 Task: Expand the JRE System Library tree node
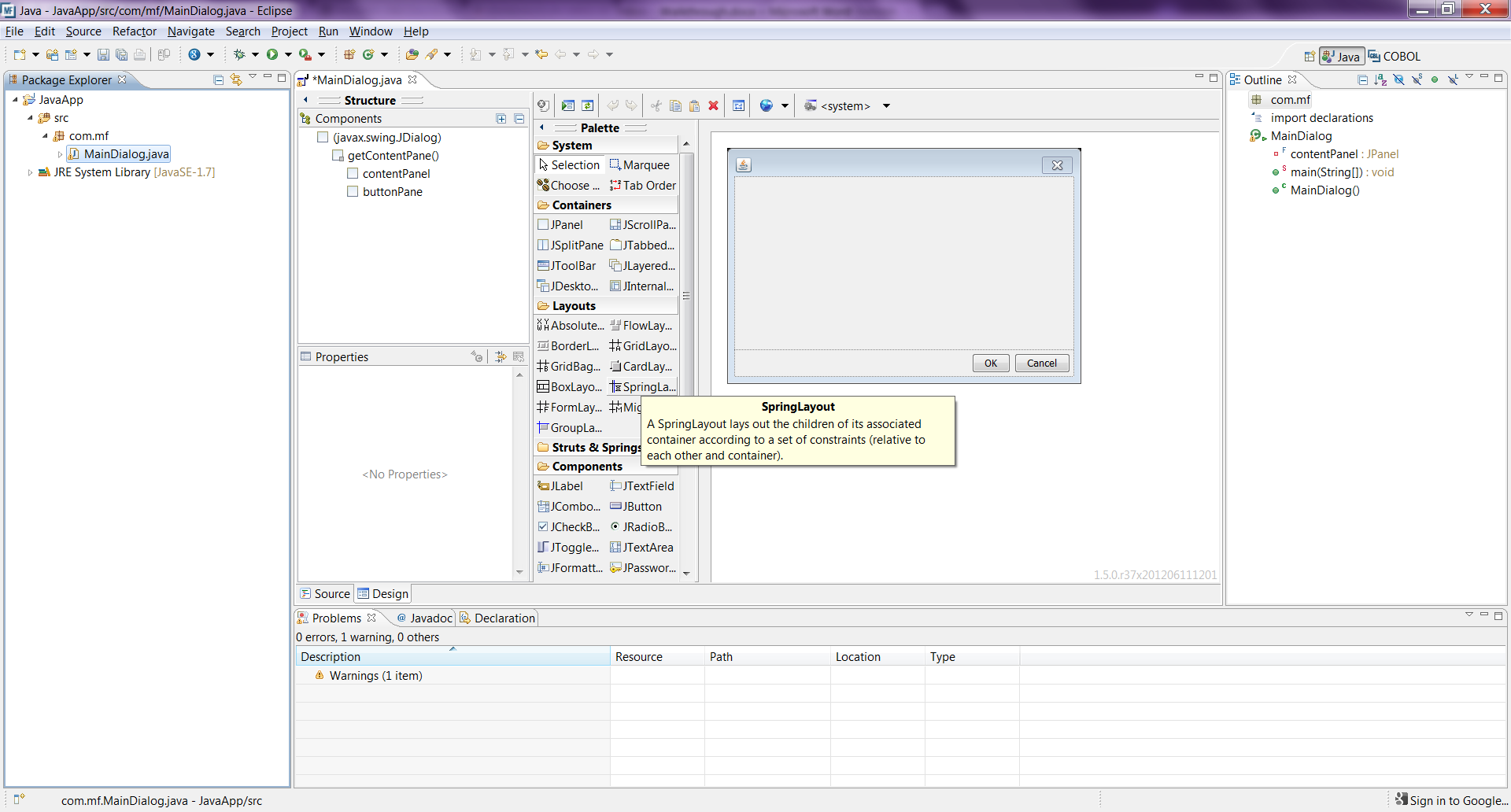pos(30,172)
